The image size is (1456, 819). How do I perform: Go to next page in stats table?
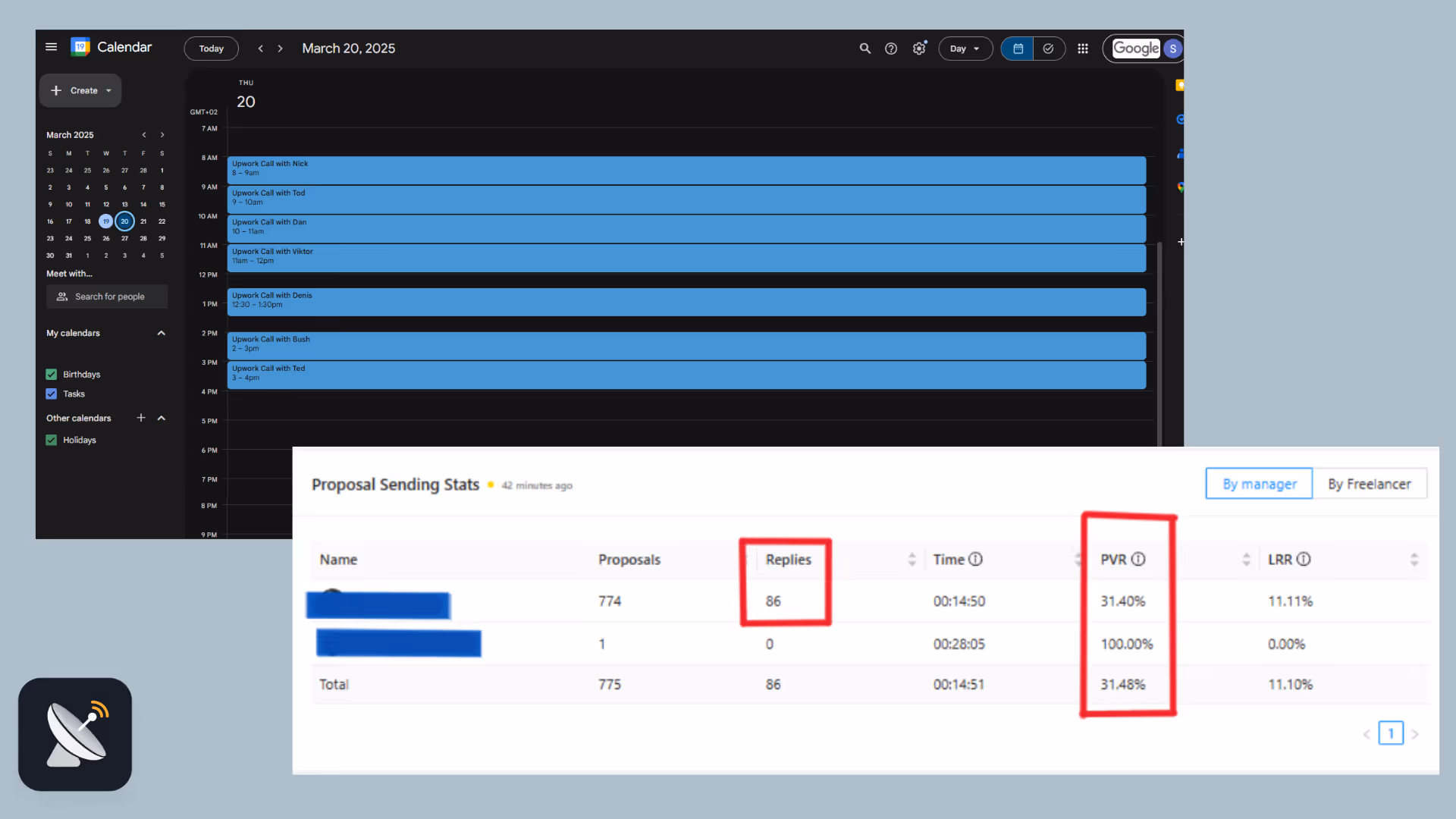1414,734
